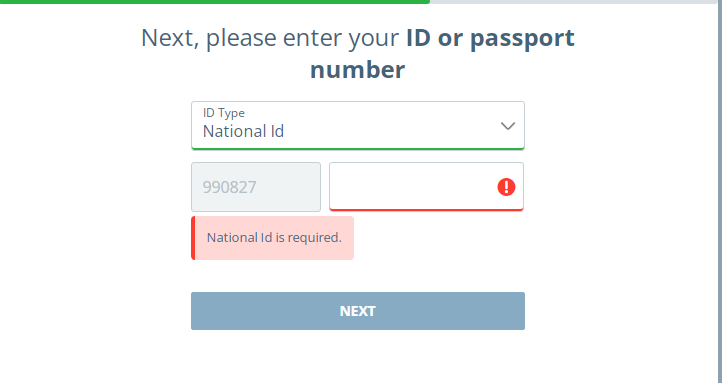Click the red left stripe of the error banner
The image size is (722, 383).
click(x=193, y=238)
